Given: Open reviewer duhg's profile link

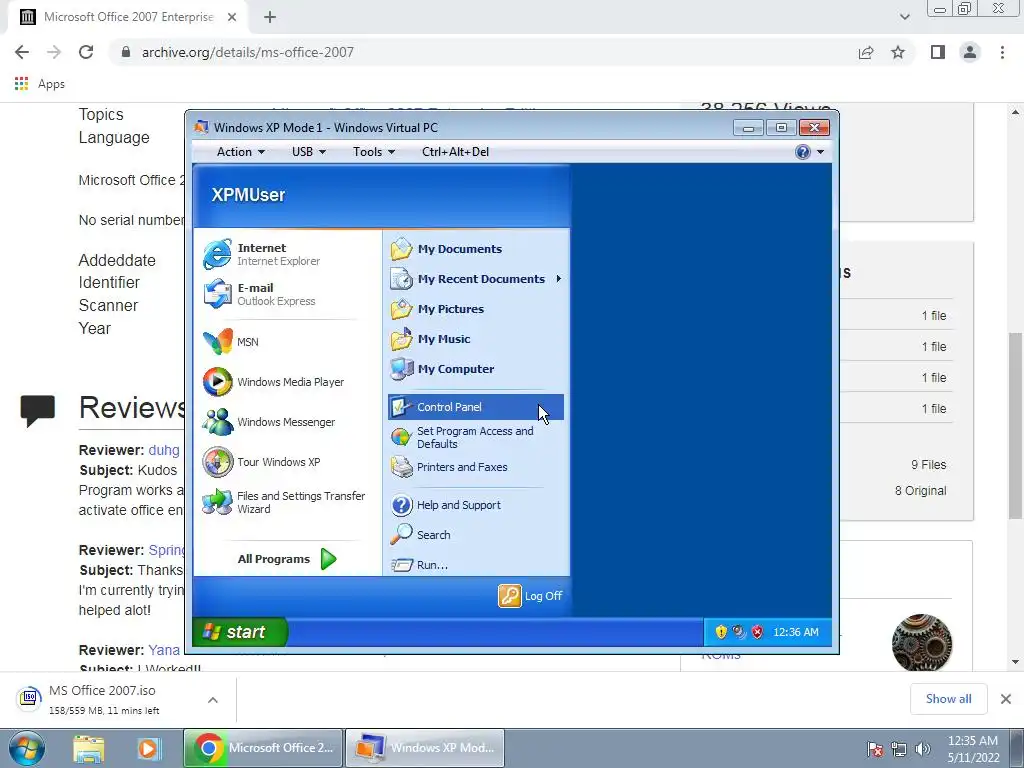Looking at the screenshot, I should (x=164, y=450).
